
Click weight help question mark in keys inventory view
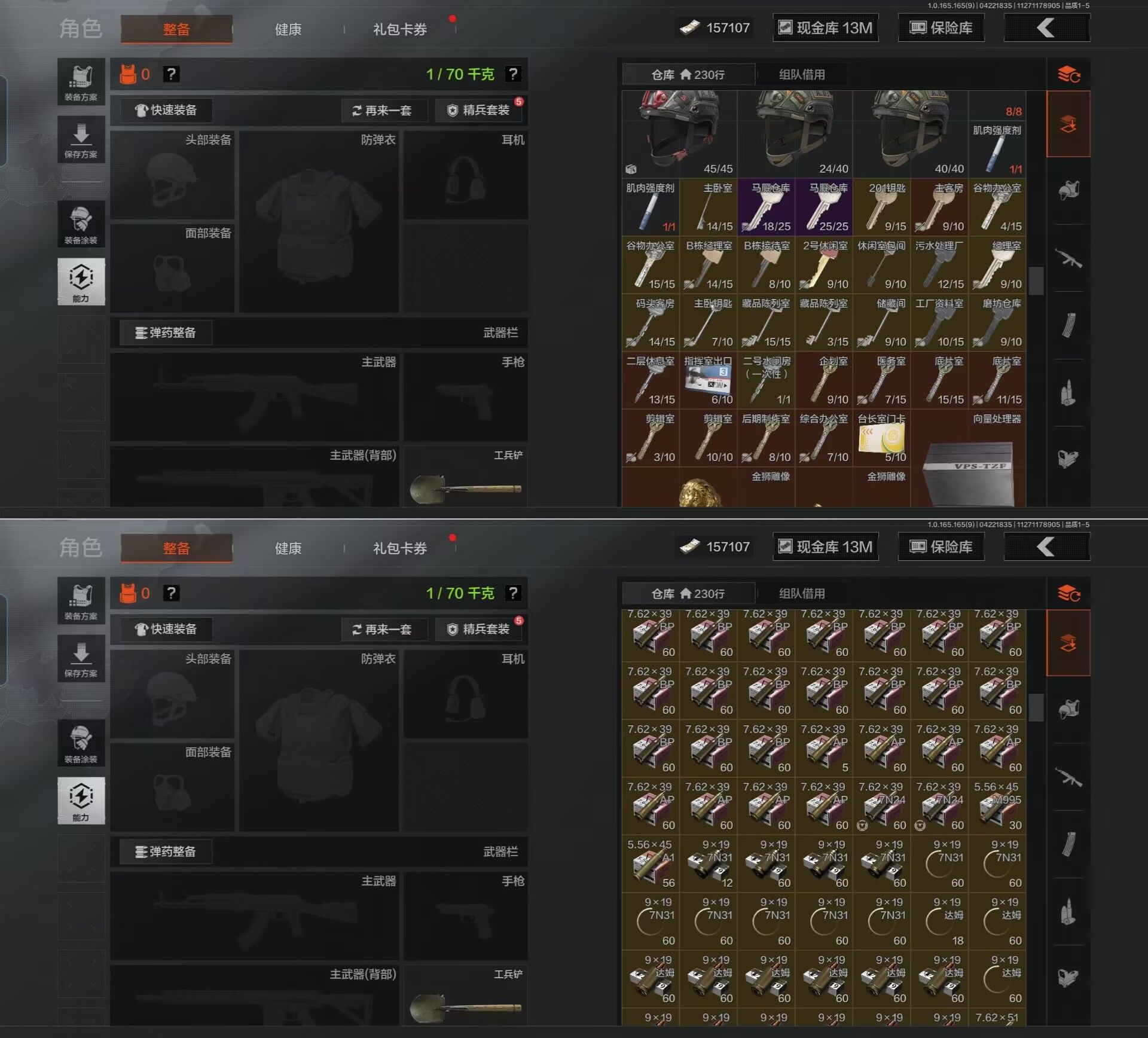(512, 74)
